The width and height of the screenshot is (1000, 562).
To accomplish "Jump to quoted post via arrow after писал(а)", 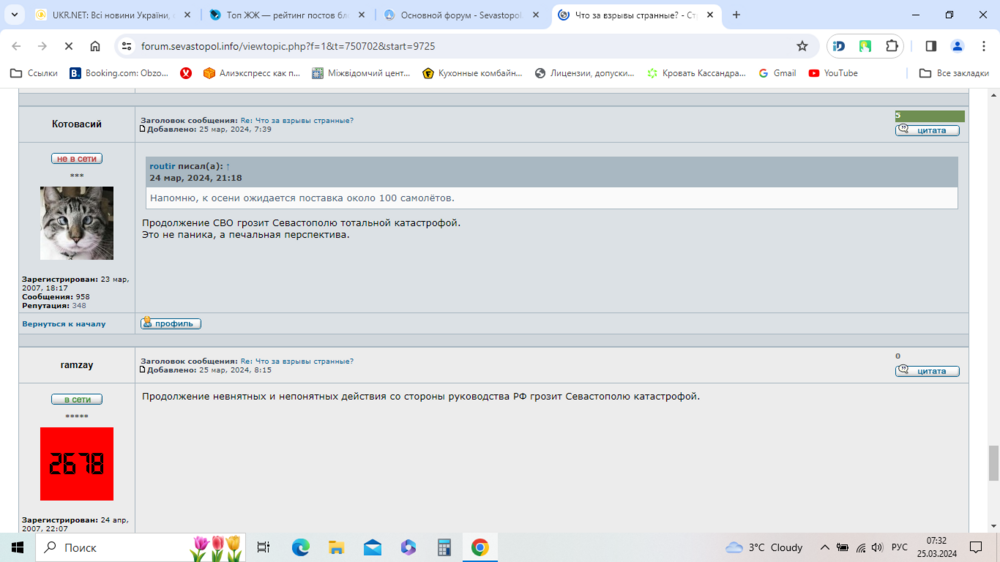I will (228, 166).
